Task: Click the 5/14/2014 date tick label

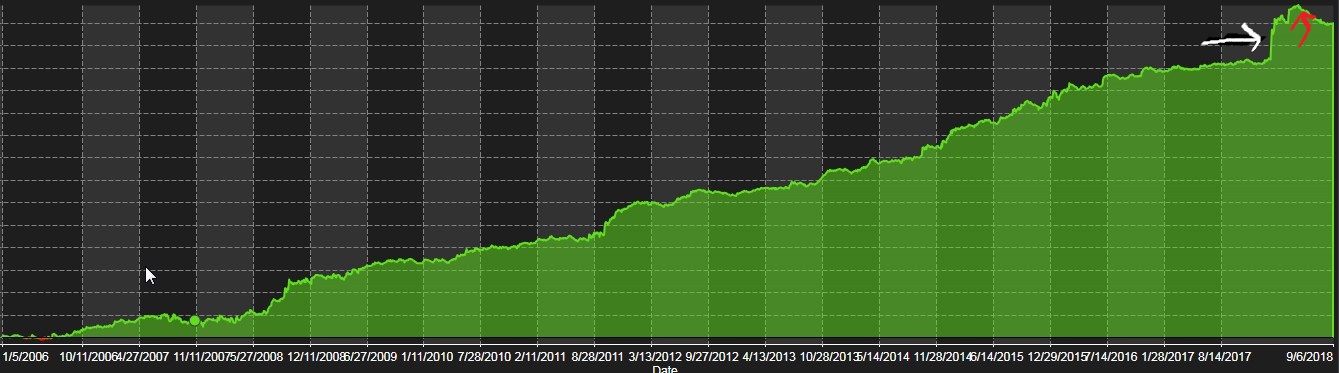Action: tap(882, 356)
